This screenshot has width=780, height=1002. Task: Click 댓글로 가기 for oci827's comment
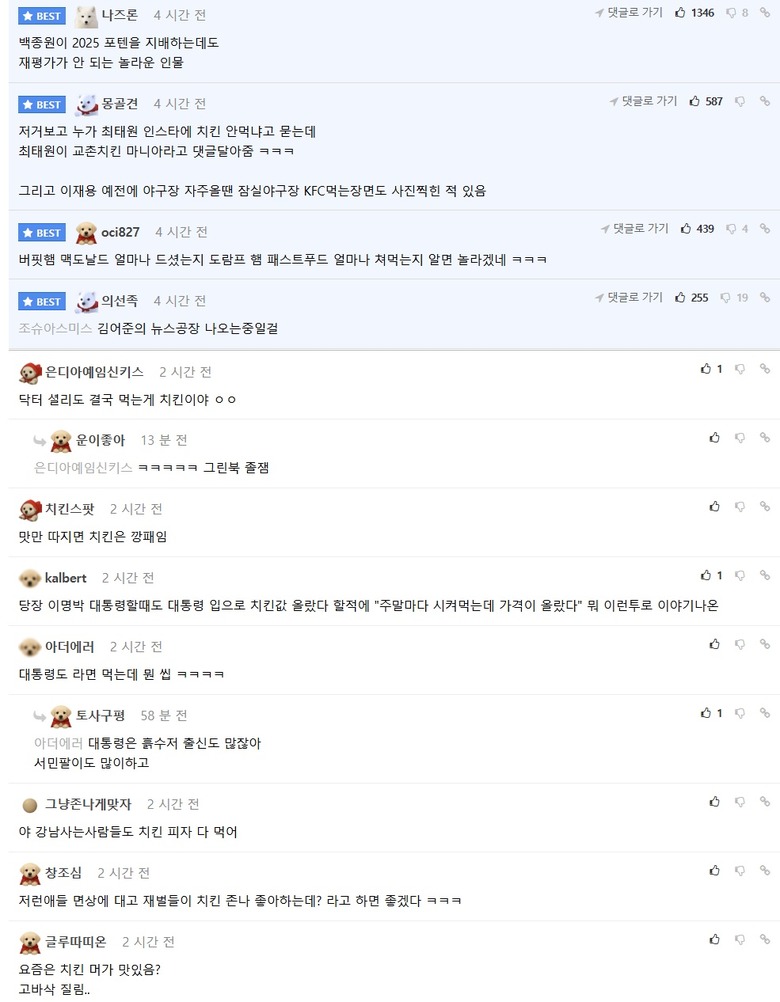click(634, 229)
